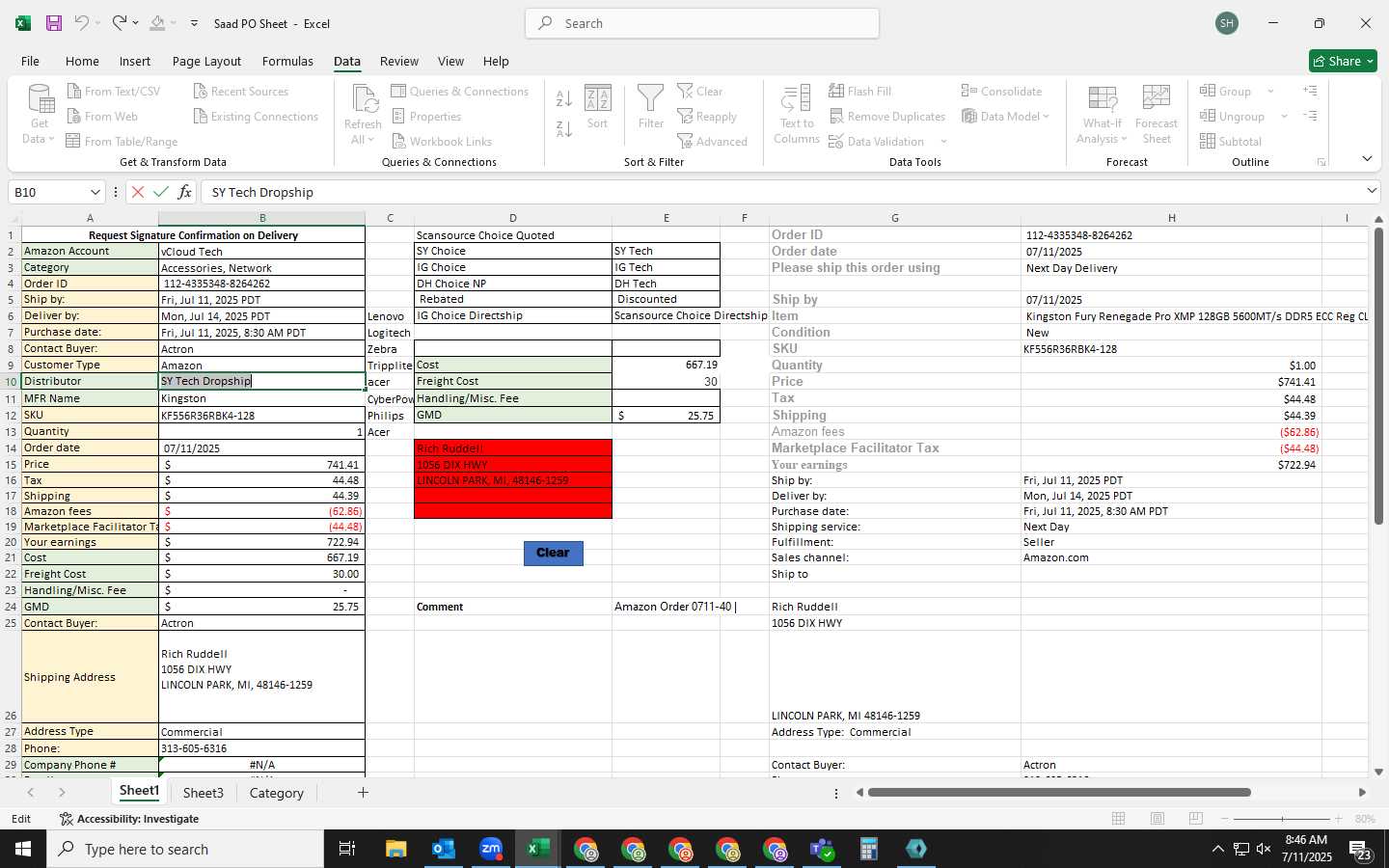This screenshot has width=1389, height=868.
Task: Click the vertical scrollbar thumb
Action: click(x=1378, y=376)
